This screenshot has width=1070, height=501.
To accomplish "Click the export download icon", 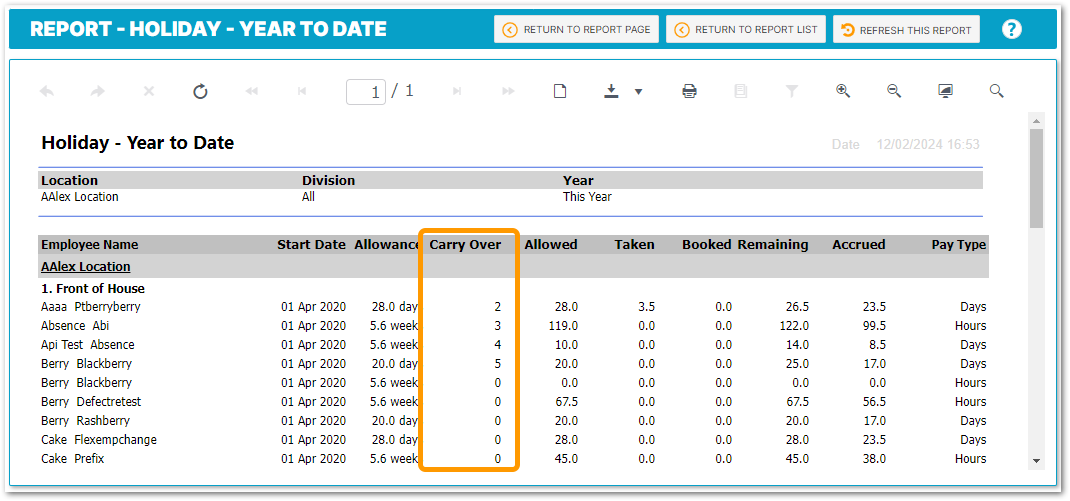I will click(611, 91).
